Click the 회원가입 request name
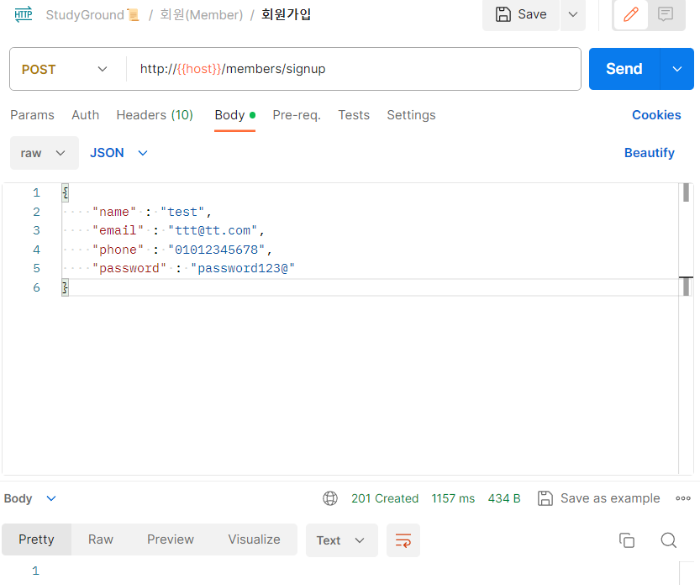 coord(286,15)
